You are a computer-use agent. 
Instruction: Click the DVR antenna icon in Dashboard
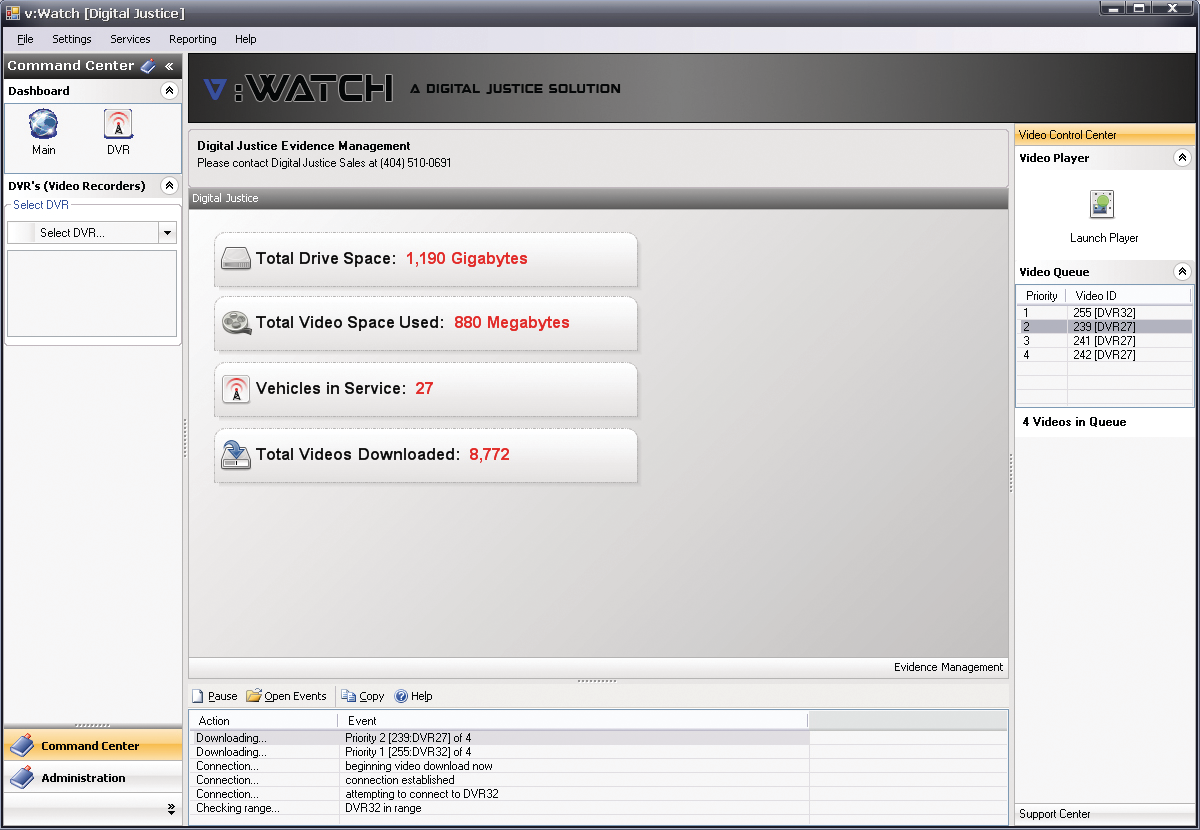[x=118, y=126]
